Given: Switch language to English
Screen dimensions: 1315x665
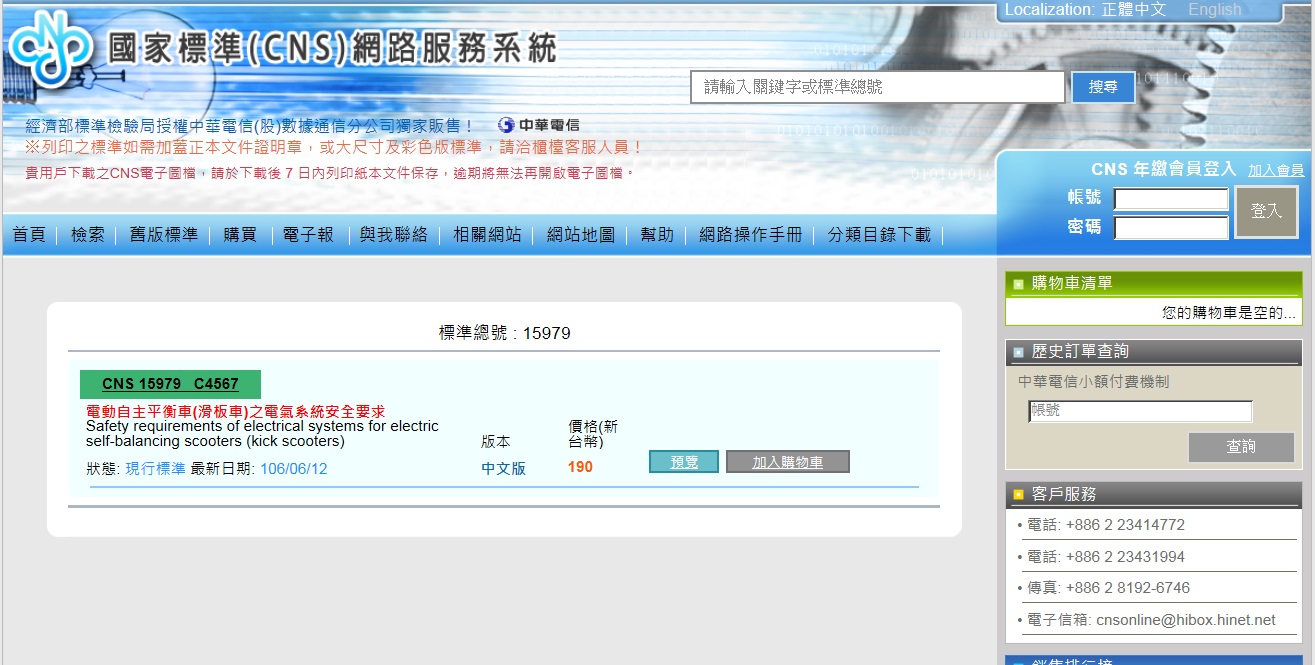Looking at the screenshot, I should [x=1213, y=9].
